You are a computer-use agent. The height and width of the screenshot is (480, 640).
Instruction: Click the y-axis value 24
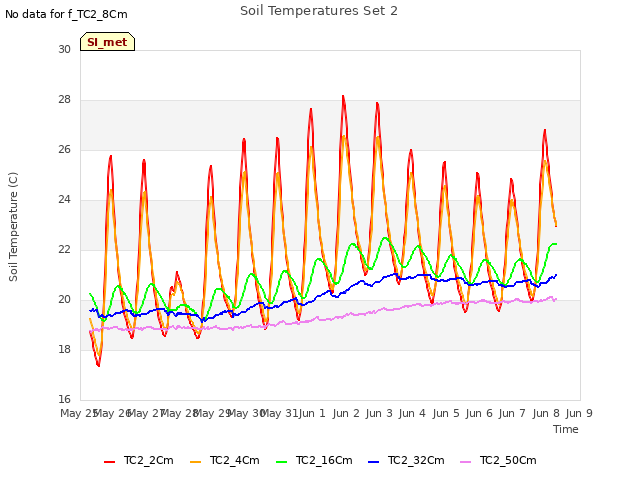pos(64,200)
